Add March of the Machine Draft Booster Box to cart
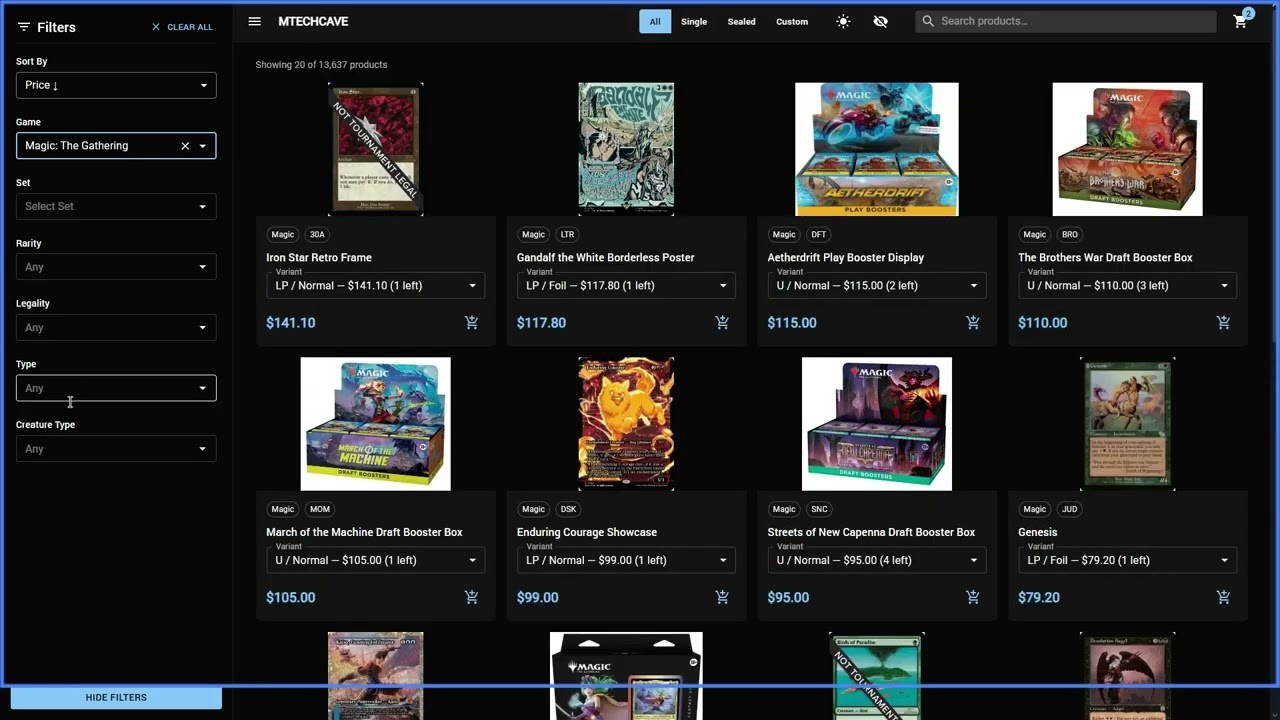Viewport: 1280px width, 720px height. pyautogui.click(x=471, y=597)
